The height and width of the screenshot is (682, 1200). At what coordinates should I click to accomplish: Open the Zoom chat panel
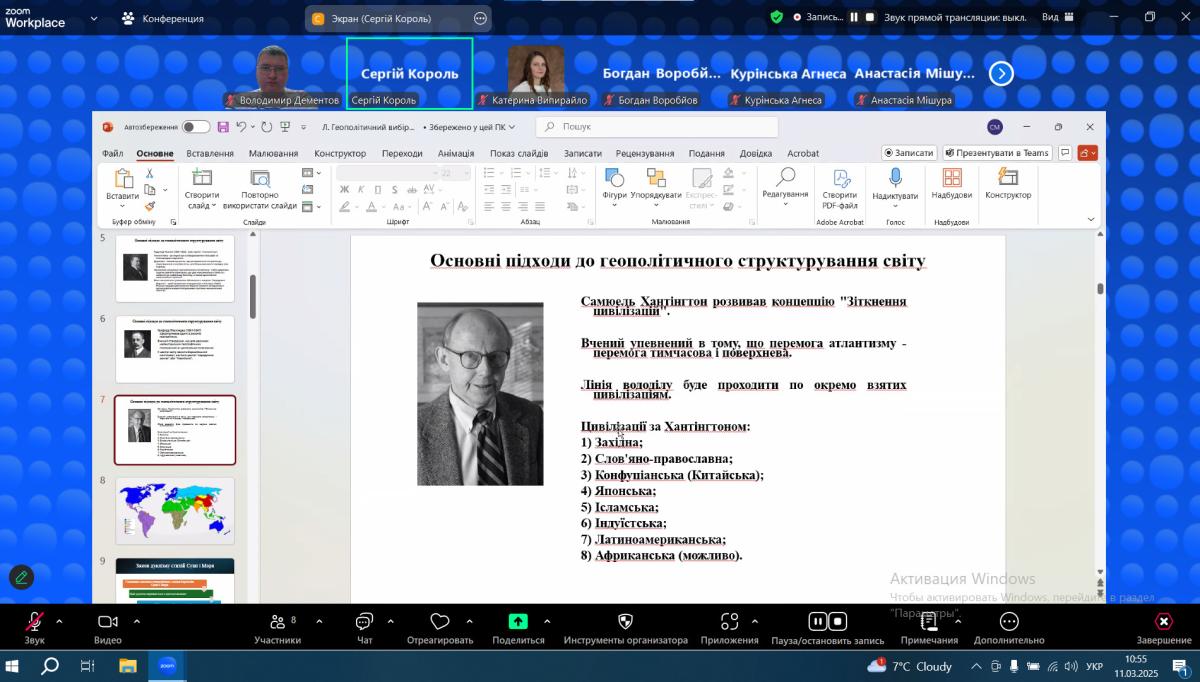coord(364,622)
